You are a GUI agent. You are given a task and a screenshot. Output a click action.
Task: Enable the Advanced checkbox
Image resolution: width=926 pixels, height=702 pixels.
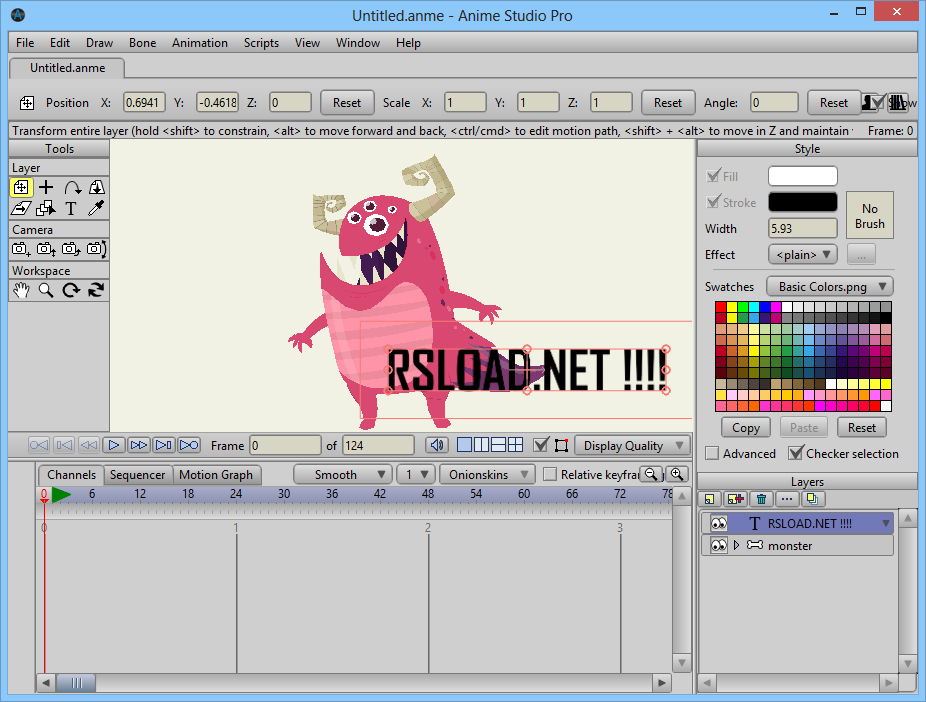712,453
